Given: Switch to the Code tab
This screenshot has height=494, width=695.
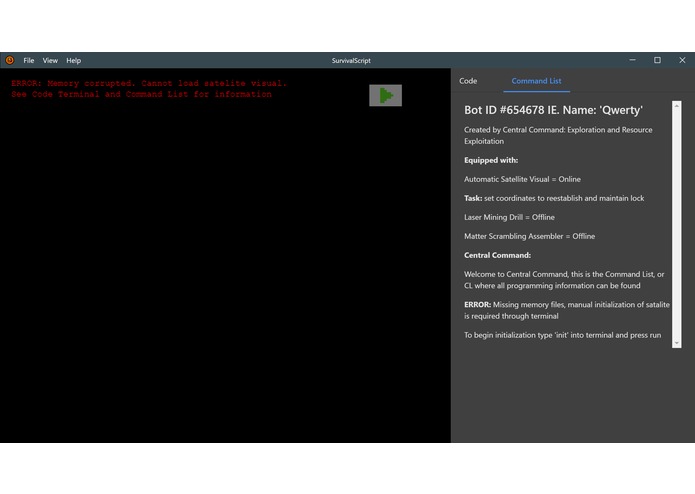Looking at the screenshot, I should tap(468, 81).
